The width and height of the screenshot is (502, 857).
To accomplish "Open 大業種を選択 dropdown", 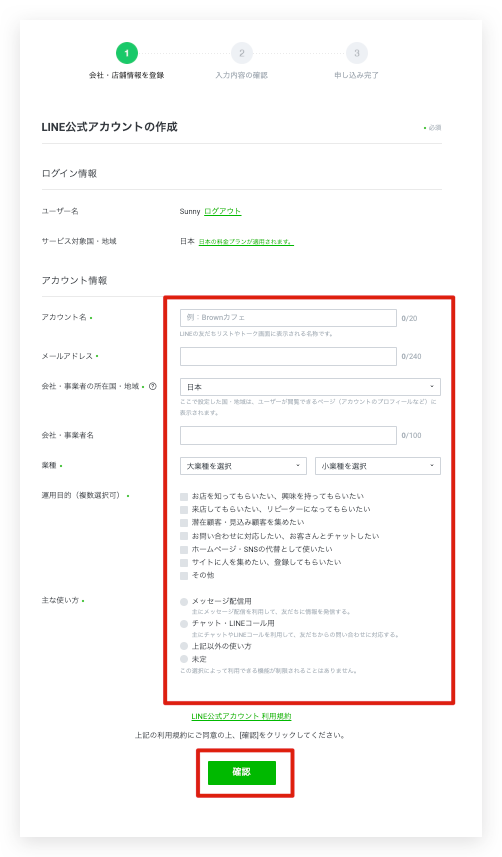I will point(243,466).
